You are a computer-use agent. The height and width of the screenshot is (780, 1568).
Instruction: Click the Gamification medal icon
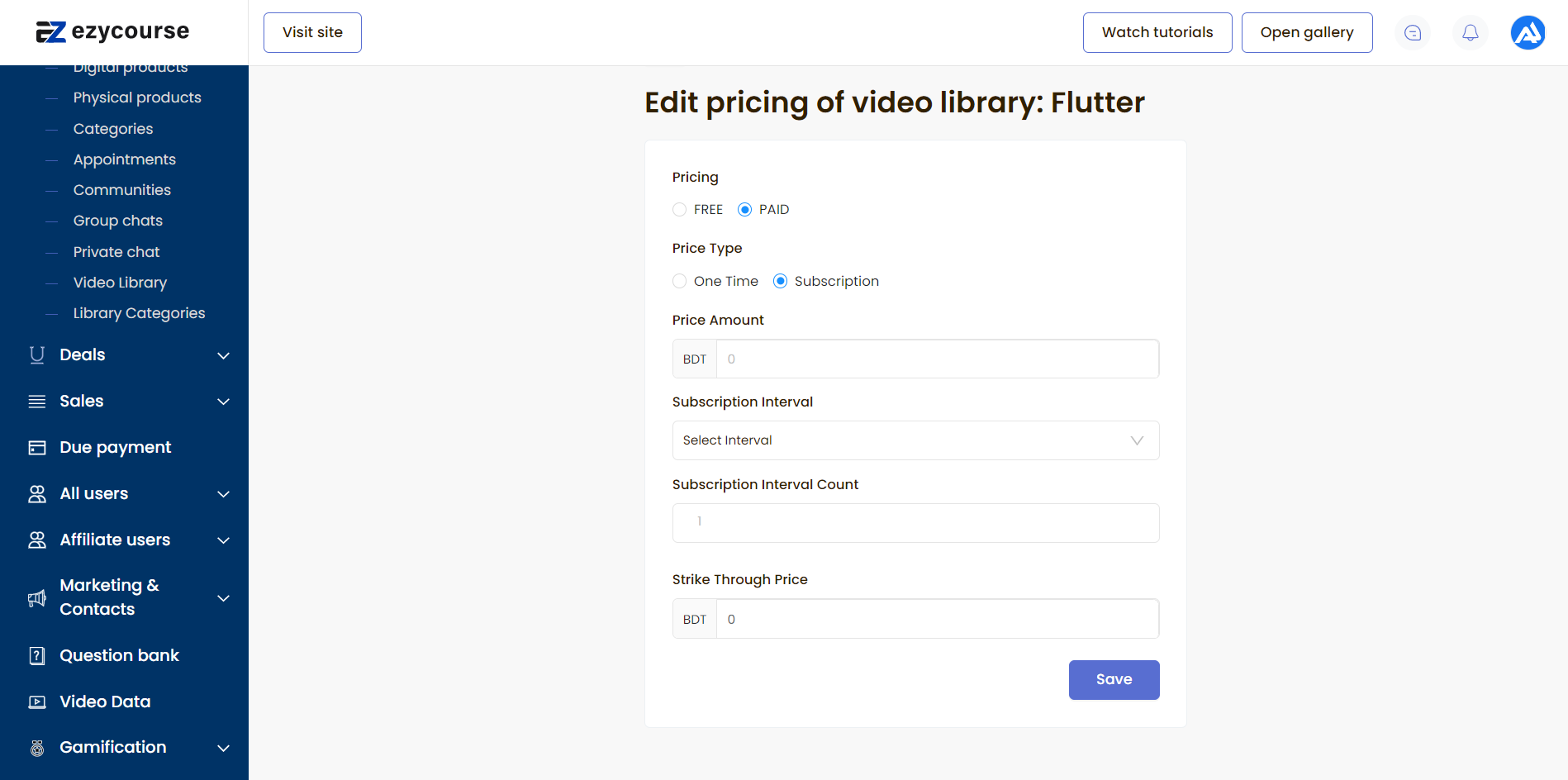[37, 748]
